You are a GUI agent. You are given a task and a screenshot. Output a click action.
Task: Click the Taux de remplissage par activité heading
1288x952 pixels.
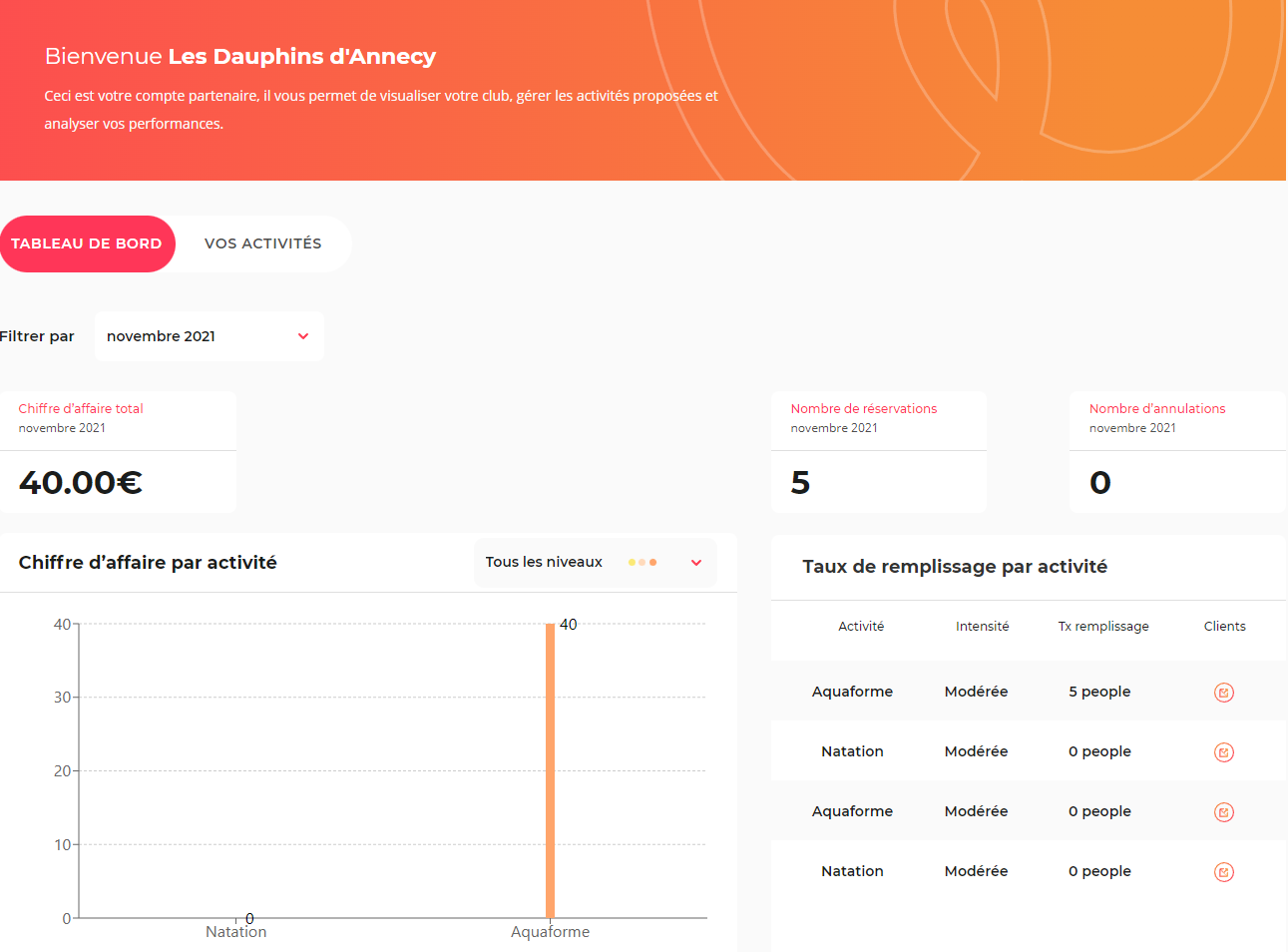955,567
